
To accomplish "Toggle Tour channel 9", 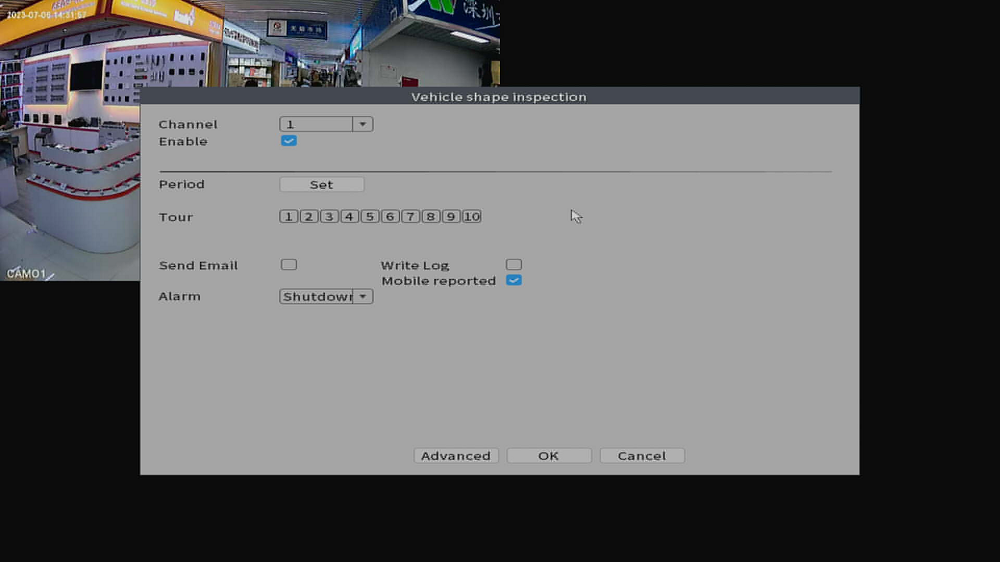I will click(451, 217).
